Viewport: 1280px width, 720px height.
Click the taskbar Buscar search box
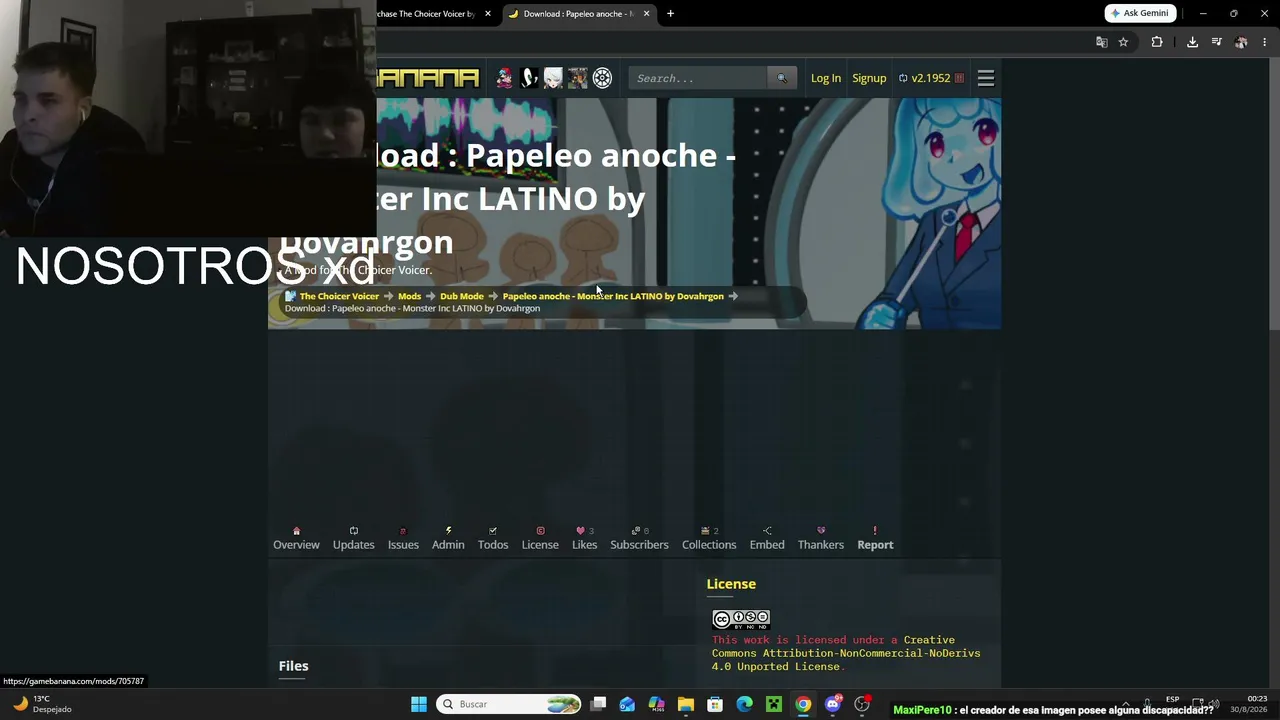pyautogui.click(x=509, y=704)
